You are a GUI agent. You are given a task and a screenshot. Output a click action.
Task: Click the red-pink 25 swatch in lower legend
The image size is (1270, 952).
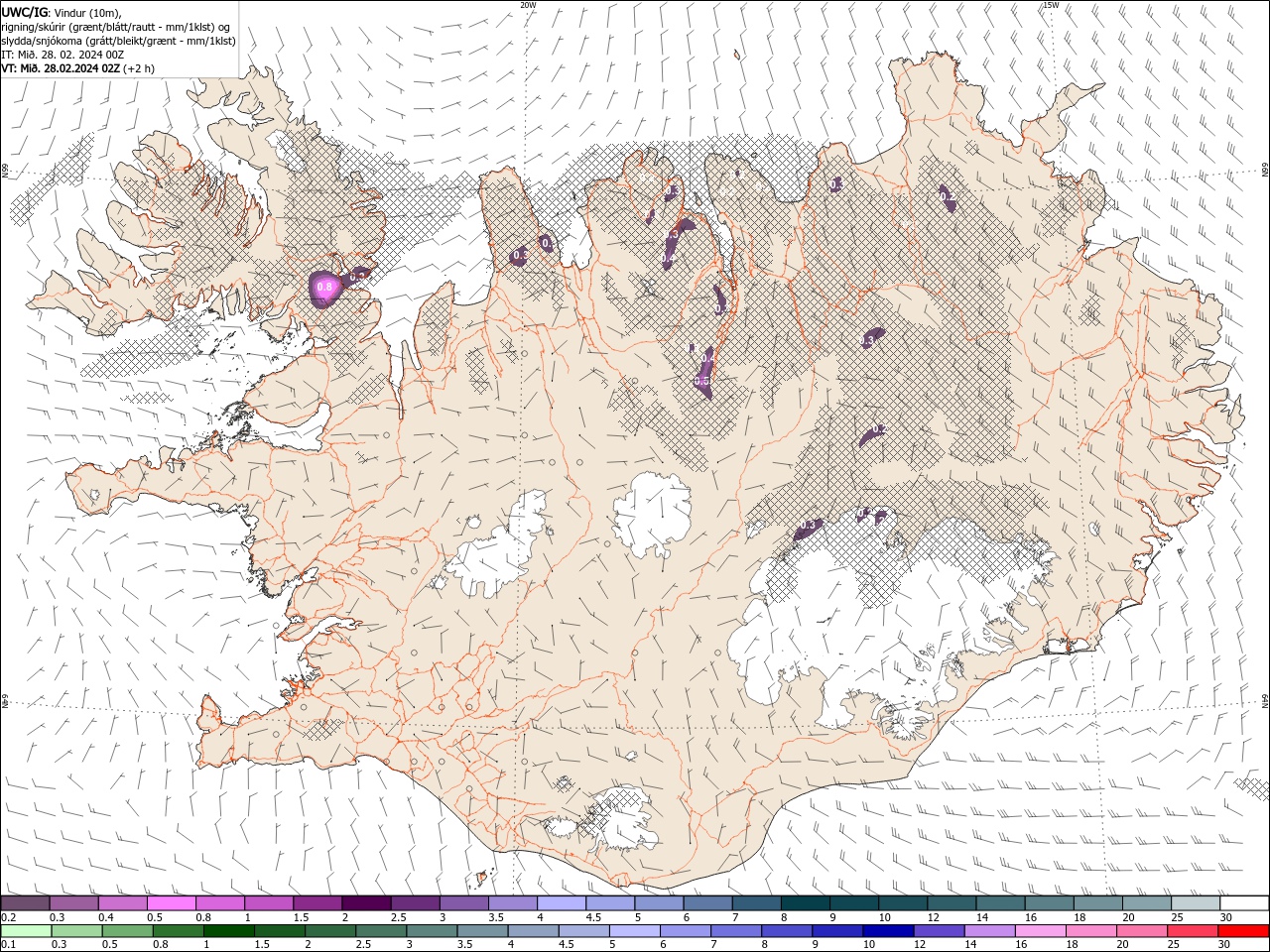click(1194, 931)
